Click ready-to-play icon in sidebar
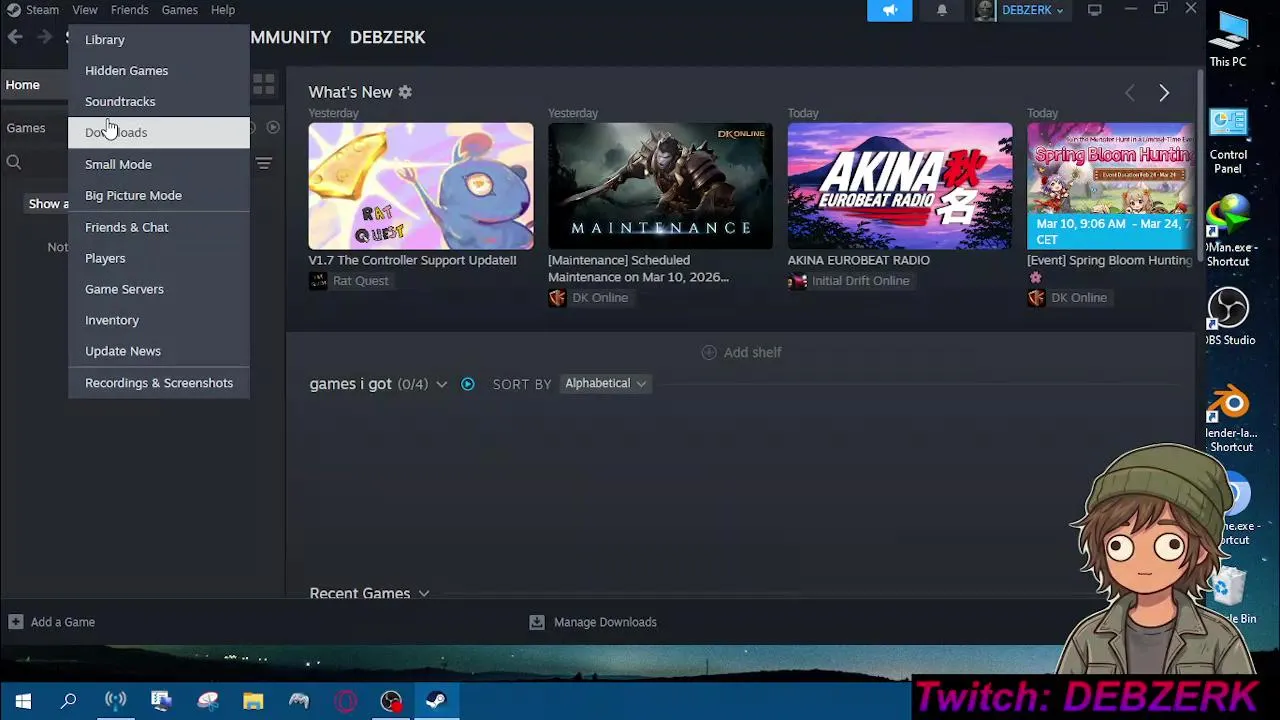The height and width of the screenshot is (720, 1280). (273, 128)
